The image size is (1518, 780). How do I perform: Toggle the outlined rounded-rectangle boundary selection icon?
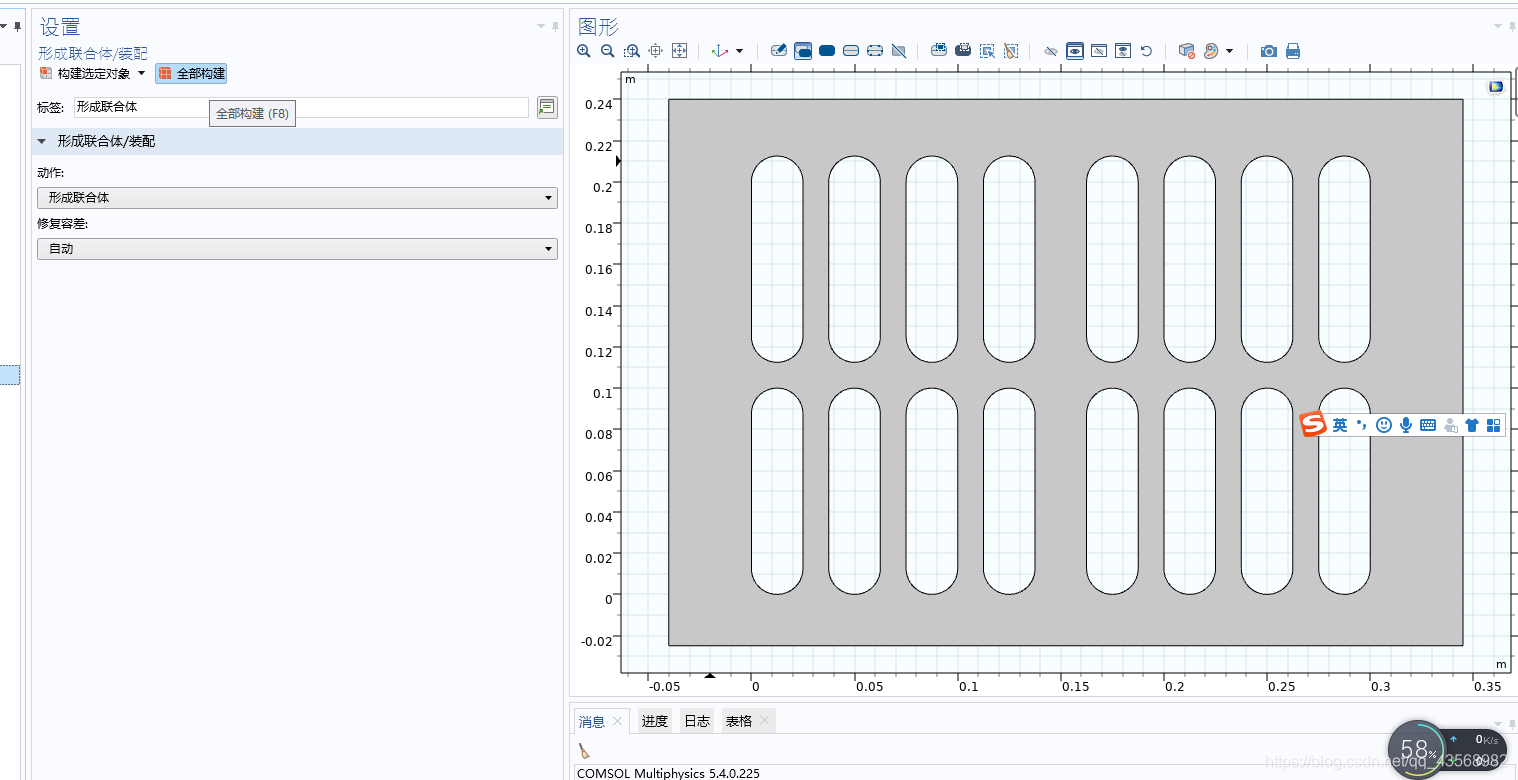851,51
